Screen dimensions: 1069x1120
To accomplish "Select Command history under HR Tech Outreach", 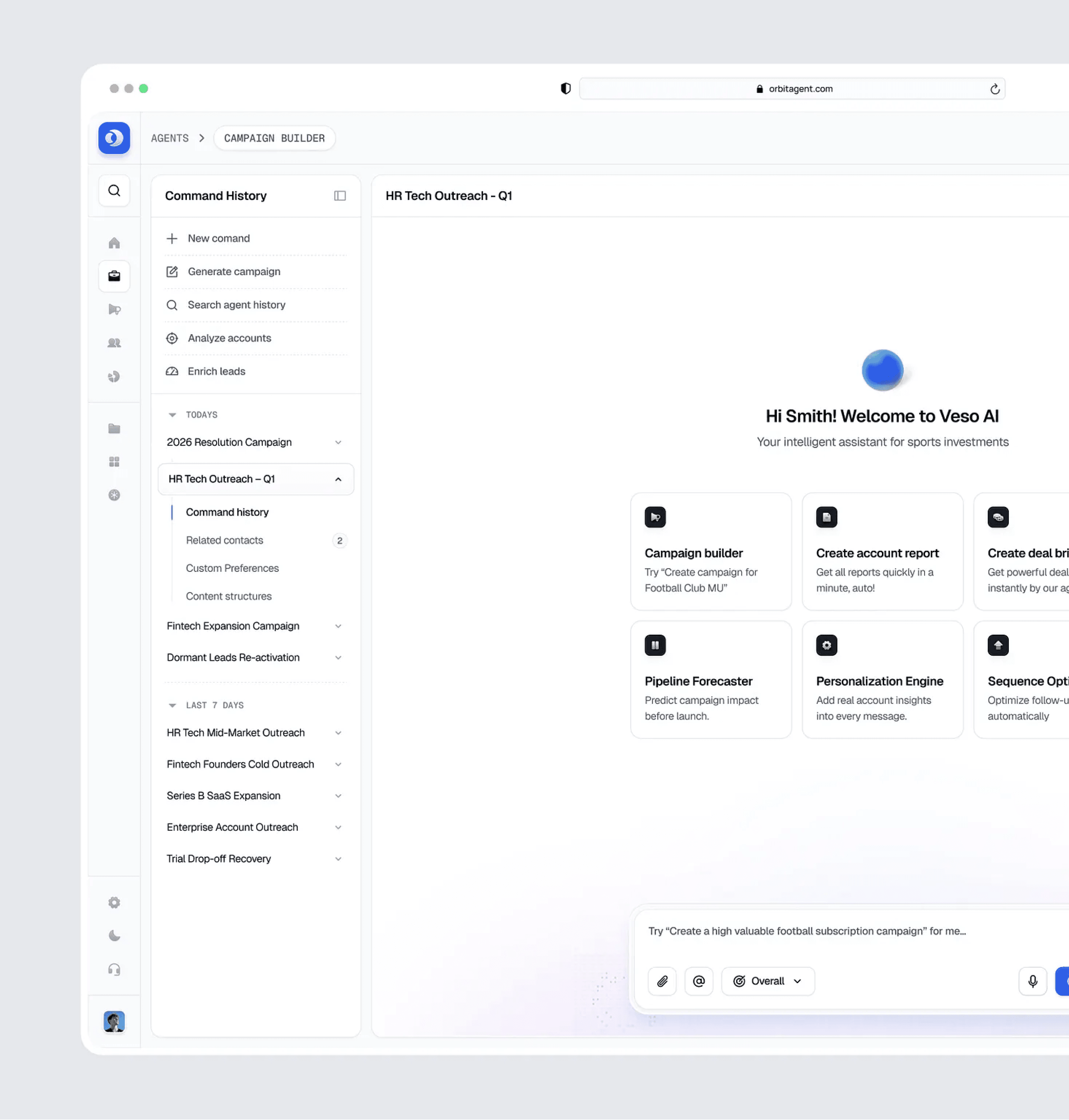I will click(x=228, y=512).
